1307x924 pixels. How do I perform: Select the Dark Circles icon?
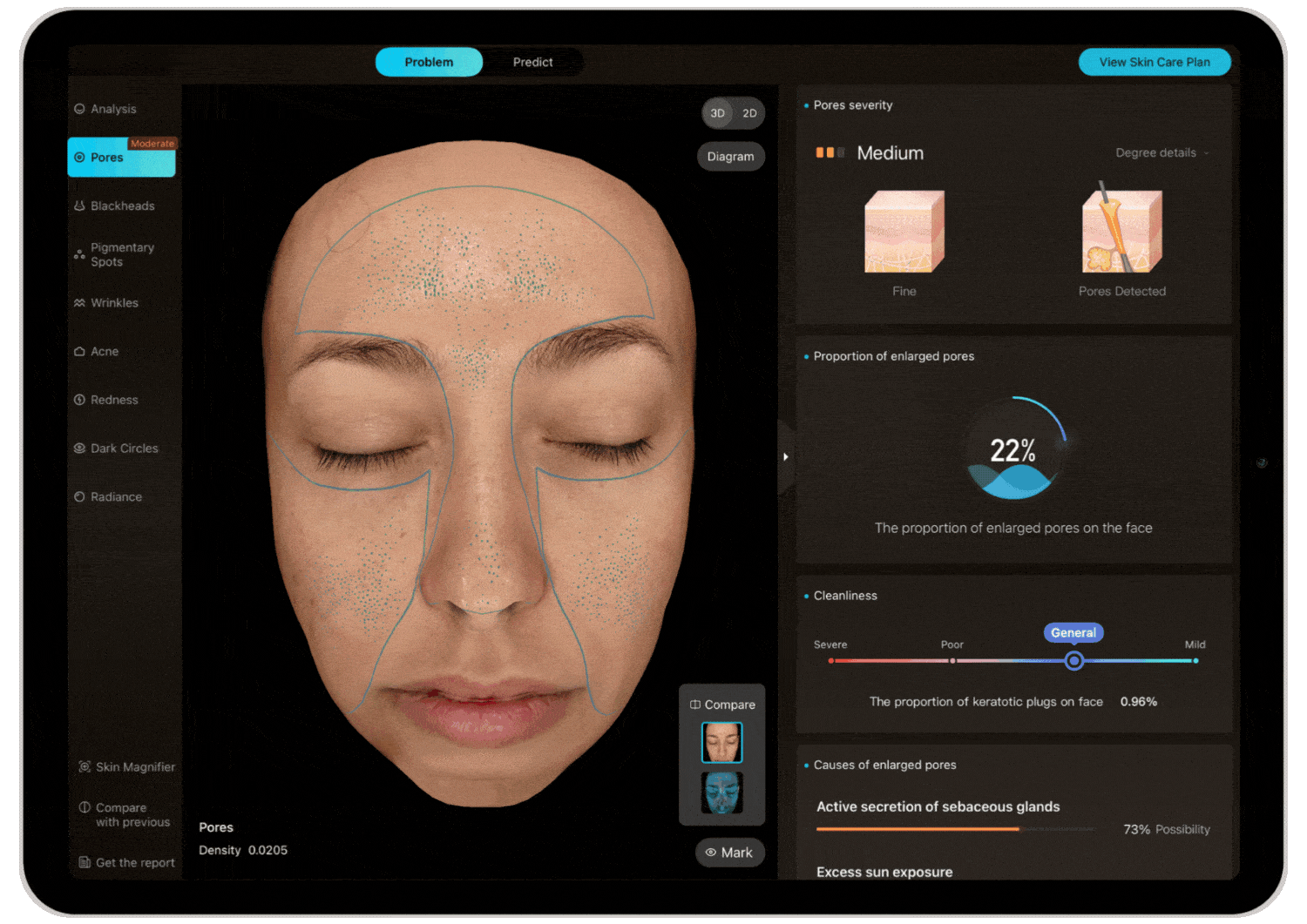[80, 449]
